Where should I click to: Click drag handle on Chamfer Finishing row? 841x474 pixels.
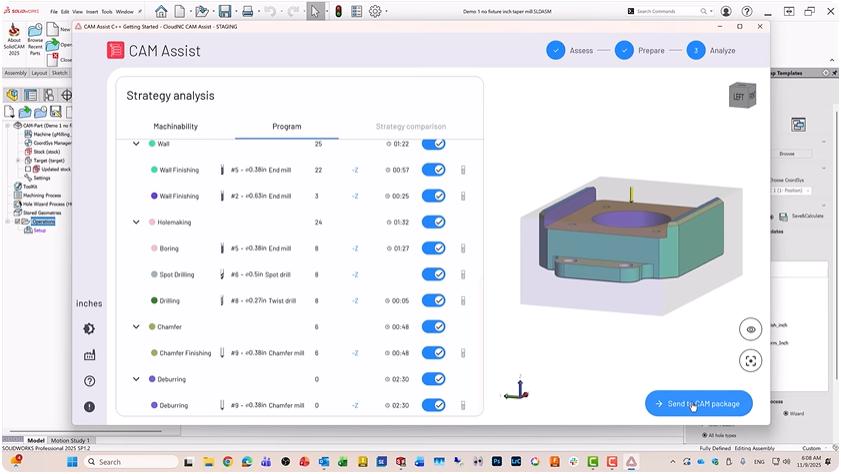tap(463, 353)
